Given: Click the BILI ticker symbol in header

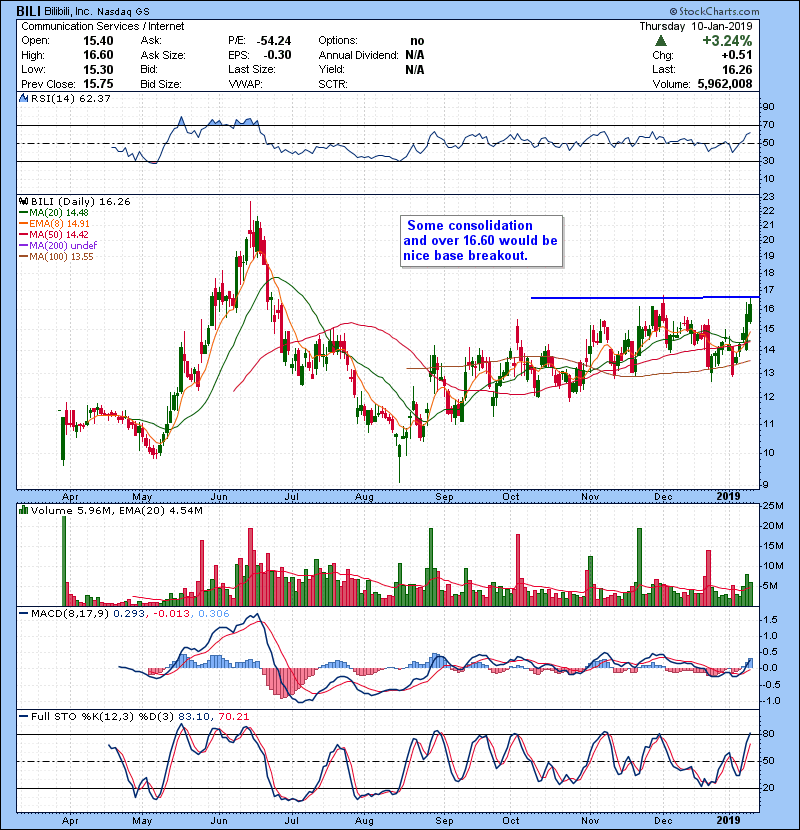Looking at the screenshot, I should click(x=29, y=11).
